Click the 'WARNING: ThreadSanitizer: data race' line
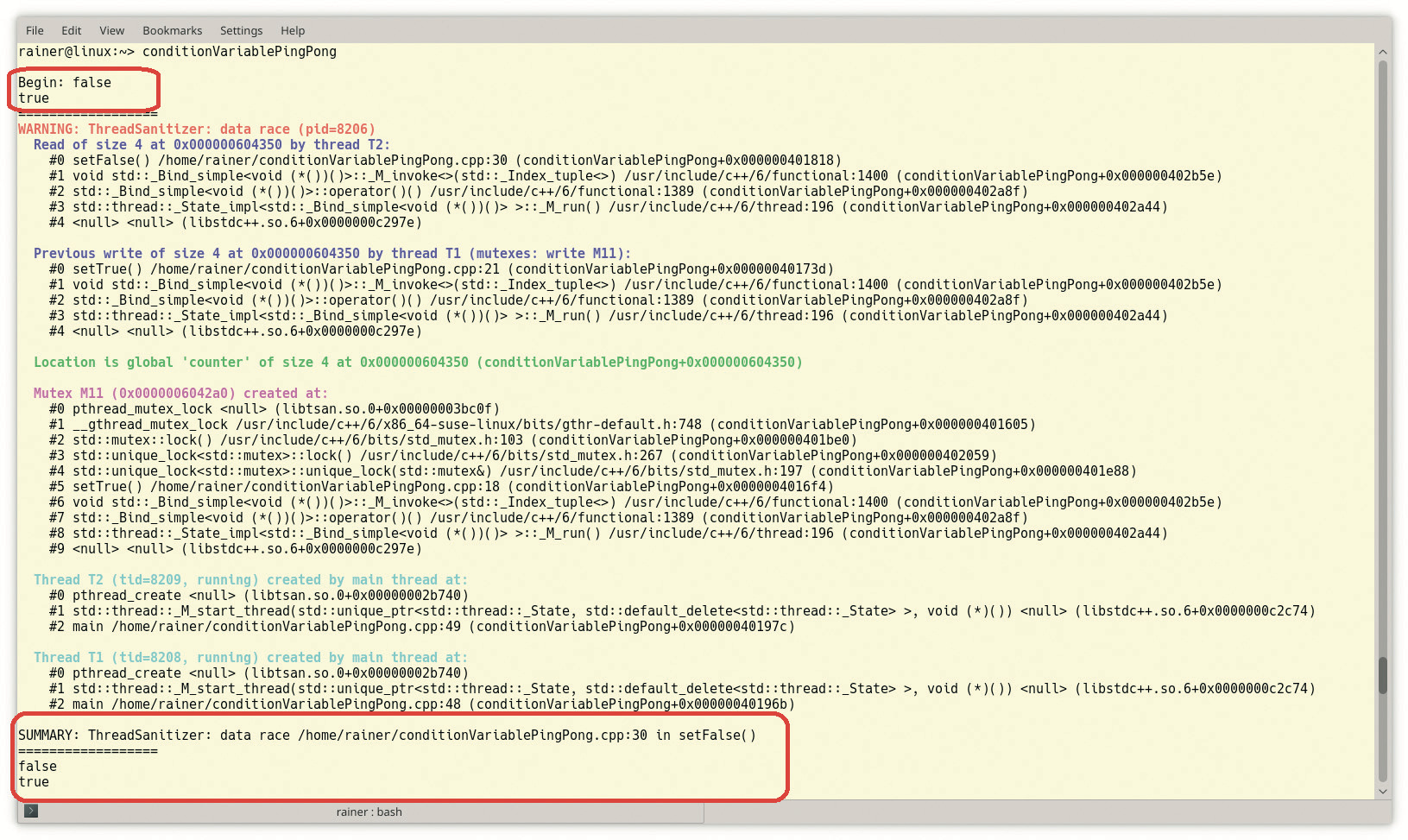Viewport: 1408px width, 840px height. point(197,129)
